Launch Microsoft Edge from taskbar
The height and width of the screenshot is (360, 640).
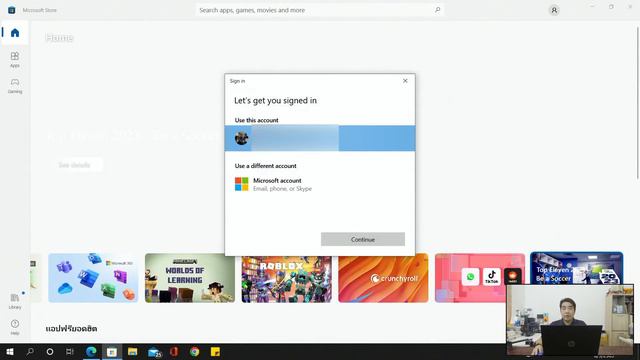[x=91, y=351]
